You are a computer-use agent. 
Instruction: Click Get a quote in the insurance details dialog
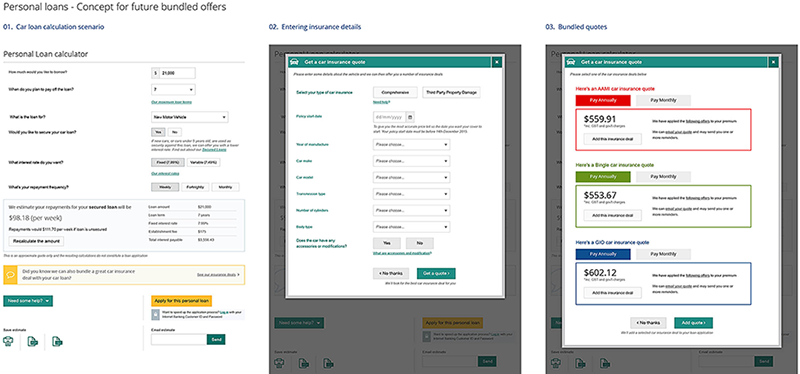tap(436, 273)
